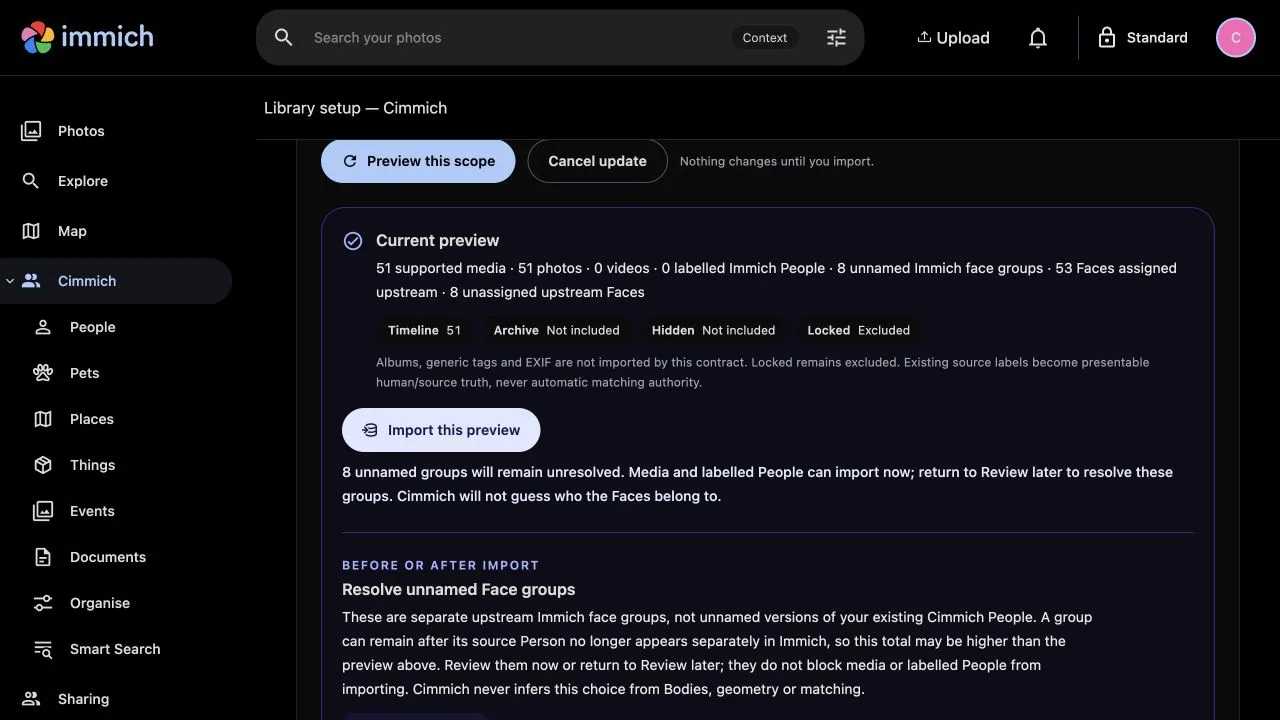1280x720 pixels.
Task: Click the Current preview heading
Action: 437,241
